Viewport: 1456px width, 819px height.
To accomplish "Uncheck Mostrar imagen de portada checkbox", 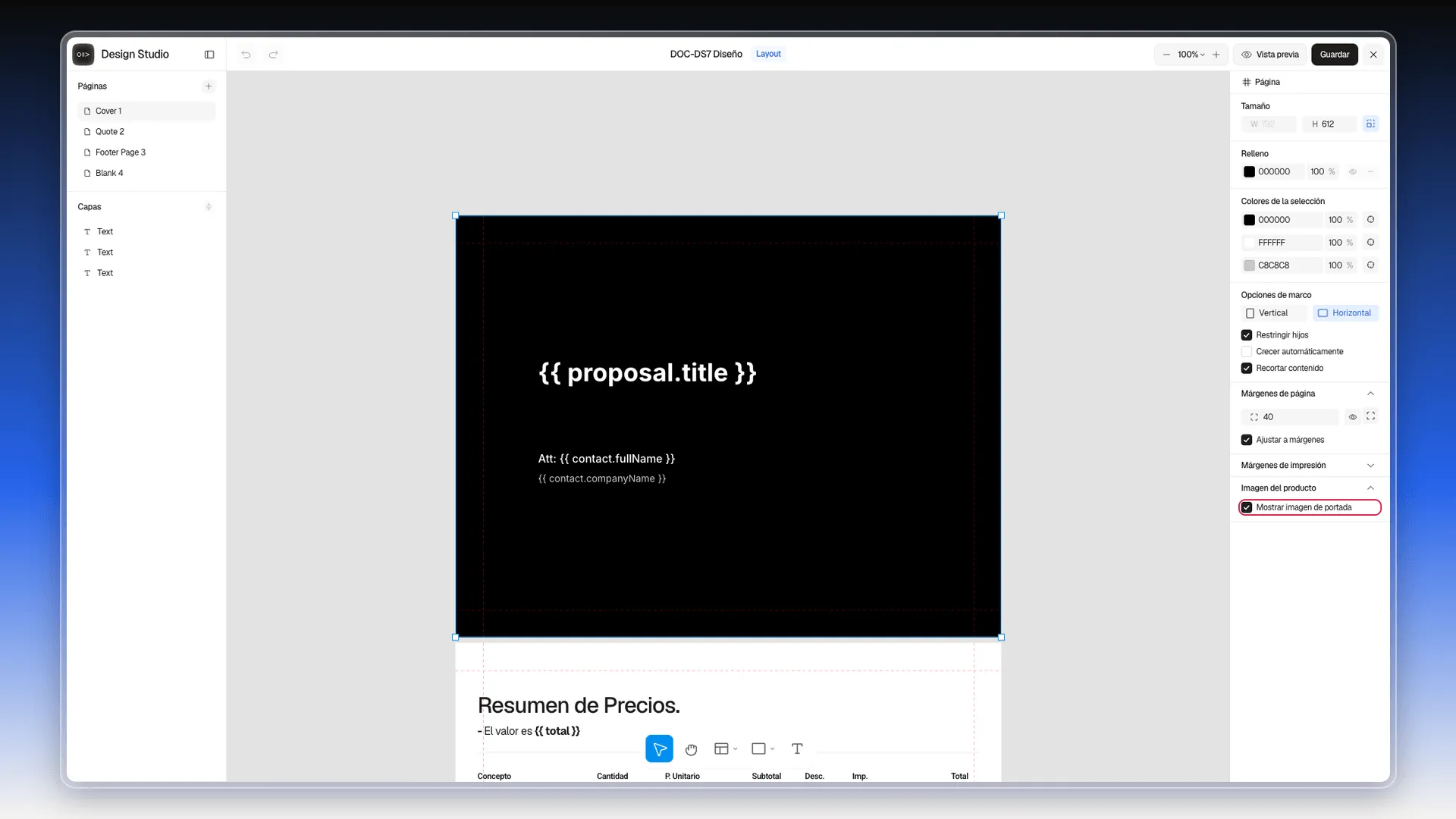I will [x=1246, y=507].
